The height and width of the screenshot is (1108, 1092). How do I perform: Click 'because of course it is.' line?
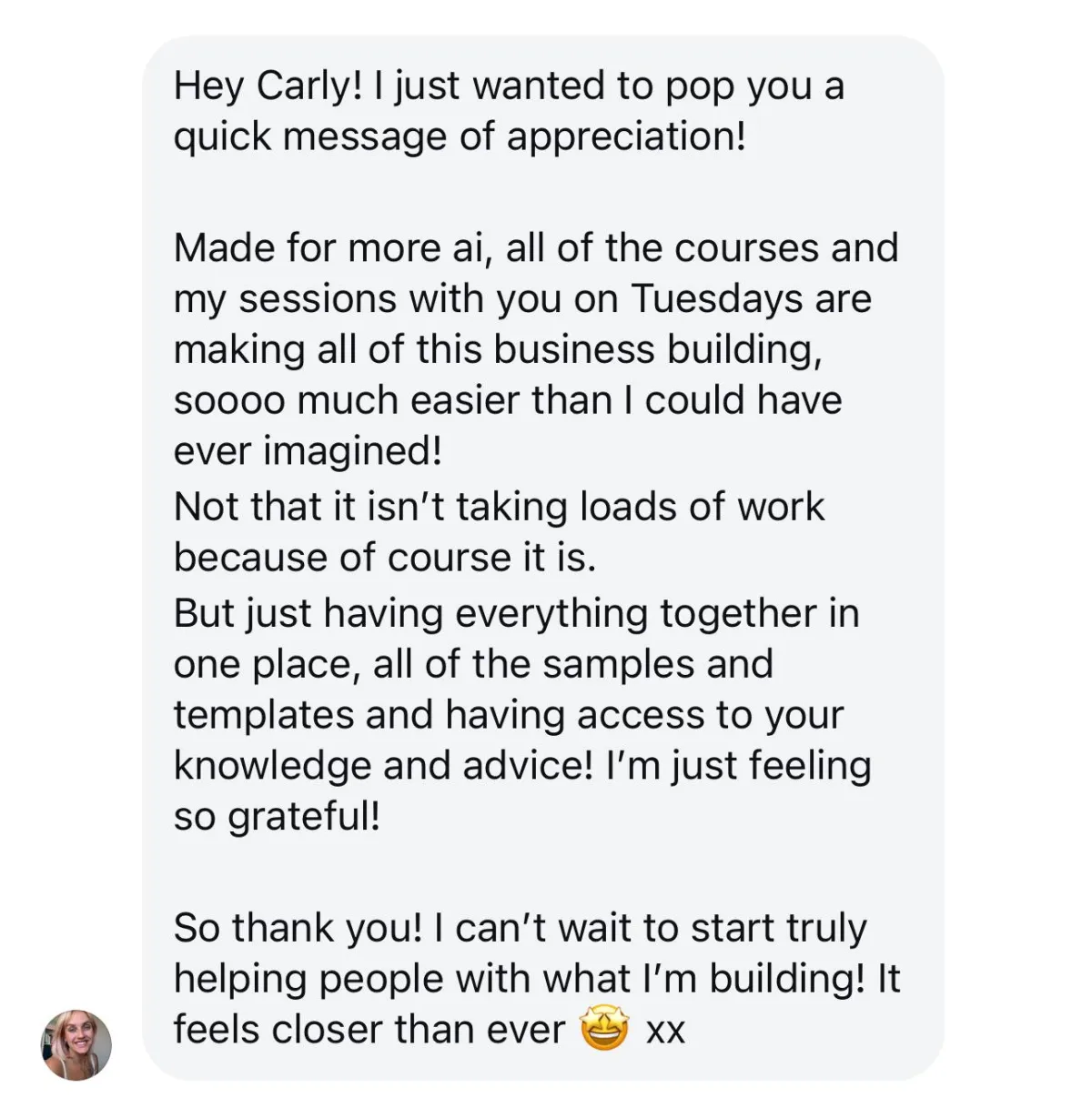(x=384, y=558)
